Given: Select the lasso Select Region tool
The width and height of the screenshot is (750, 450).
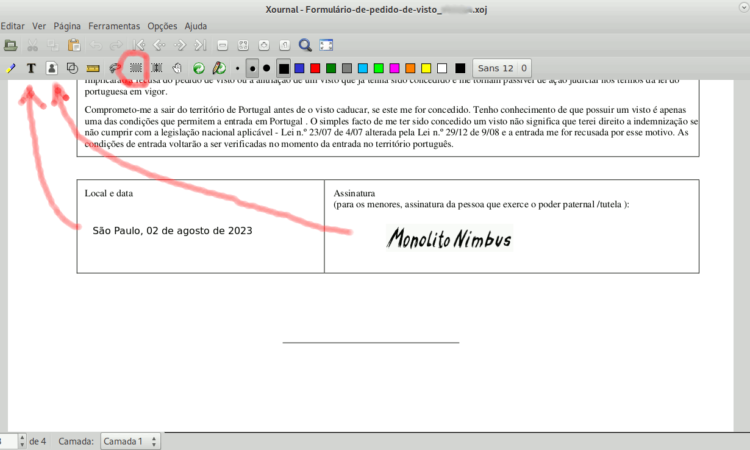Looking at the screenshot, I should click(x=115, y=68).
